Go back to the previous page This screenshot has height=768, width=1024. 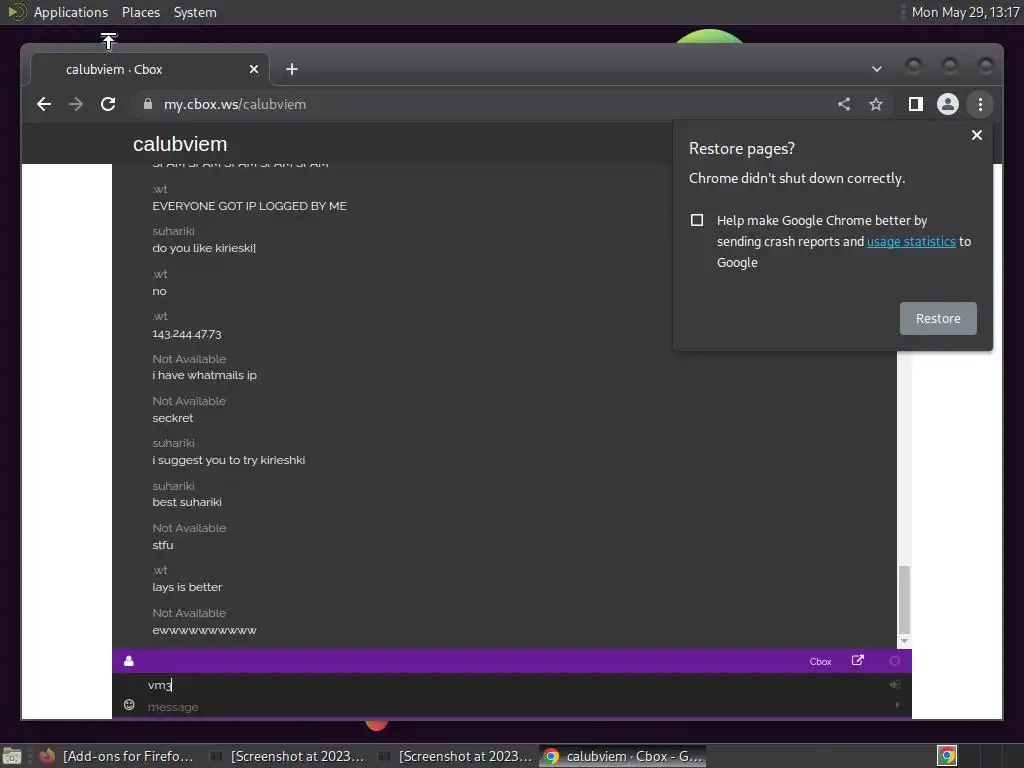click(x=44, y=104)
